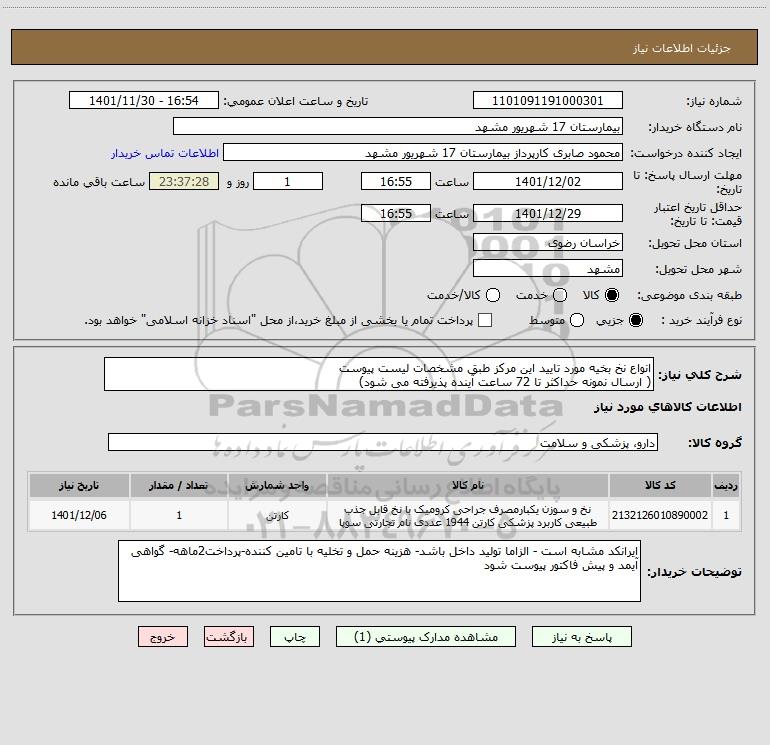The width and height of the screenshot is (770, 745).
Task: Click the چاپ print button
Action: point(295,637)
